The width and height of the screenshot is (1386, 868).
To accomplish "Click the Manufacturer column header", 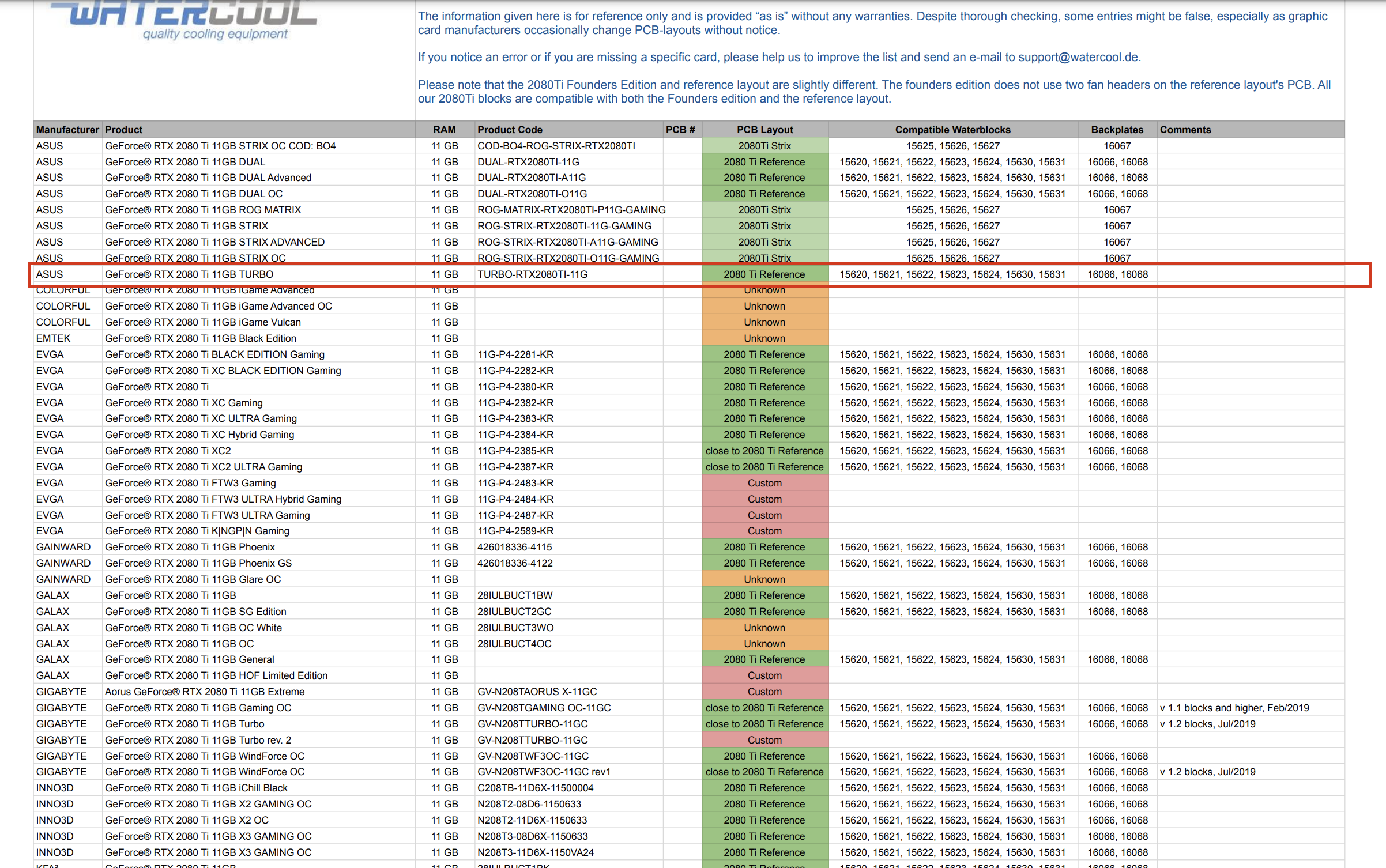I will click(67, 130).
